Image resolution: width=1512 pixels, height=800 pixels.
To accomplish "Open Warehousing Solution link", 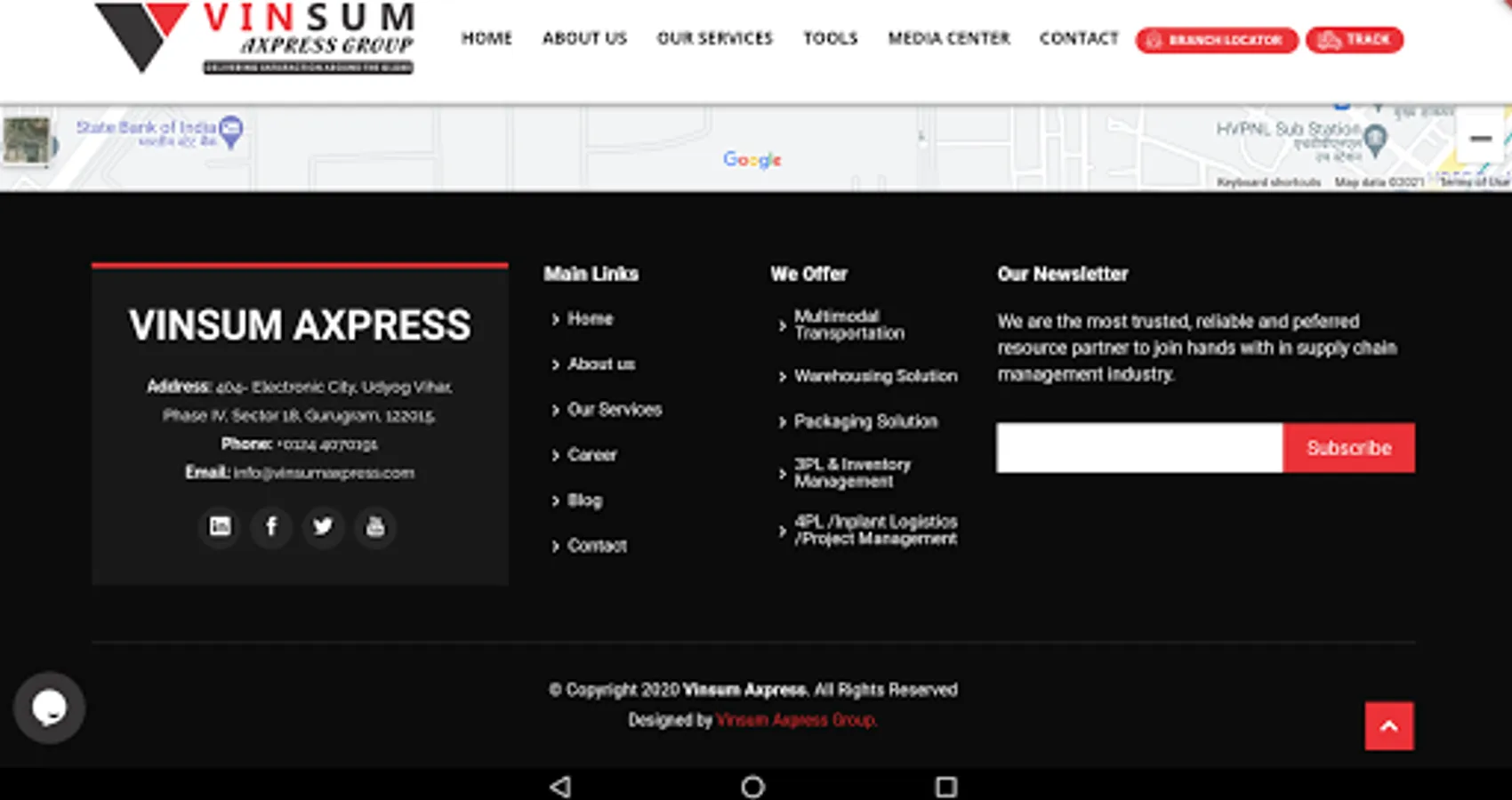I will click(x=876, y=376).
